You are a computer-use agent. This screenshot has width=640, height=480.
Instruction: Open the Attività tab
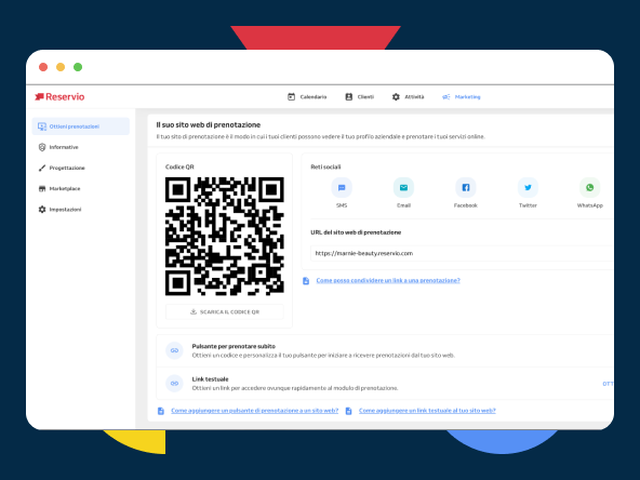[x=408, y=97]
